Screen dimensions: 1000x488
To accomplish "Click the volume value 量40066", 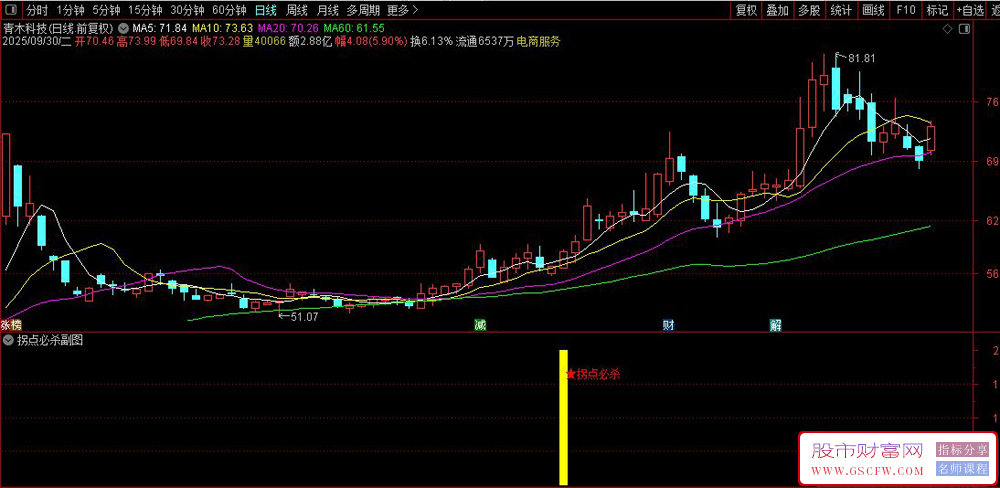I will tap(263, 41).
